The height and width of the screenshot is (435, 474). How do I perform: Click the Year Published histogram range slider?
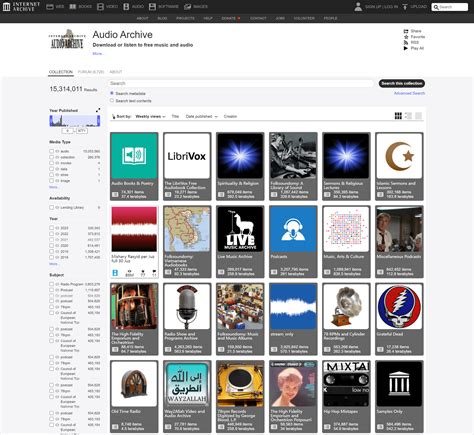(75, 121)
